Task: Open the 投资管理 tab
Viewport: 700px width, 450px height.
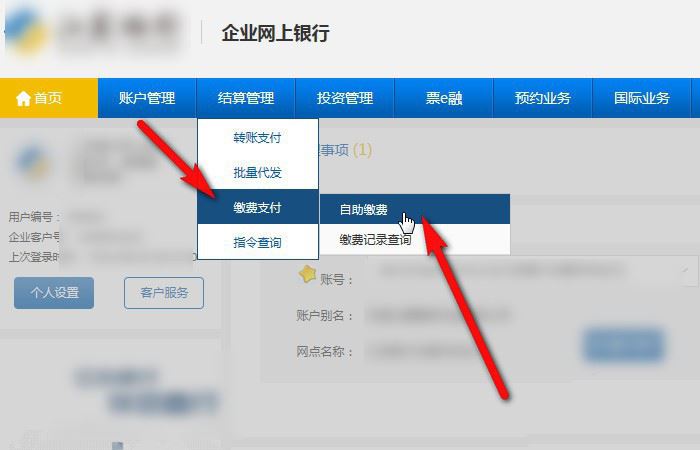Action: click(x=345, y=98)
